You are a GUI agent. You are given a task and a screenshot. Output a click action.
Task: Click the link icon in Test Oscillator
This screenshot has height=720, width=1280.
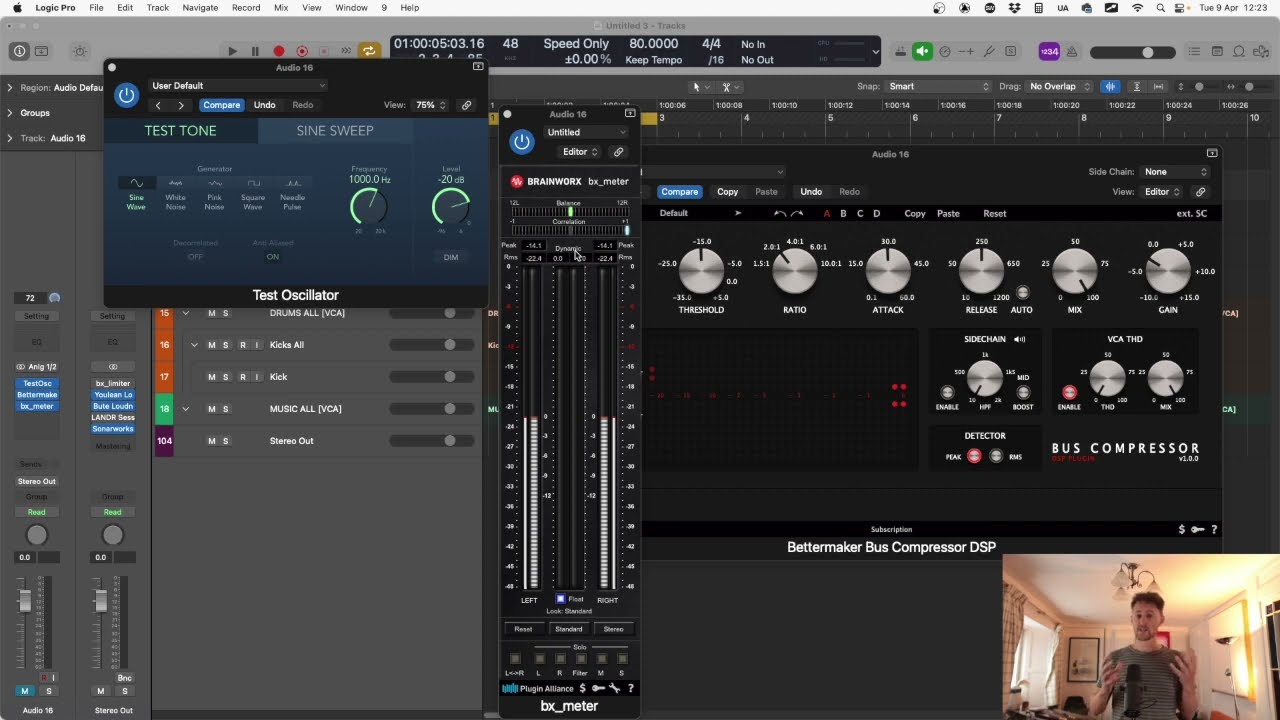coord(466,105)
